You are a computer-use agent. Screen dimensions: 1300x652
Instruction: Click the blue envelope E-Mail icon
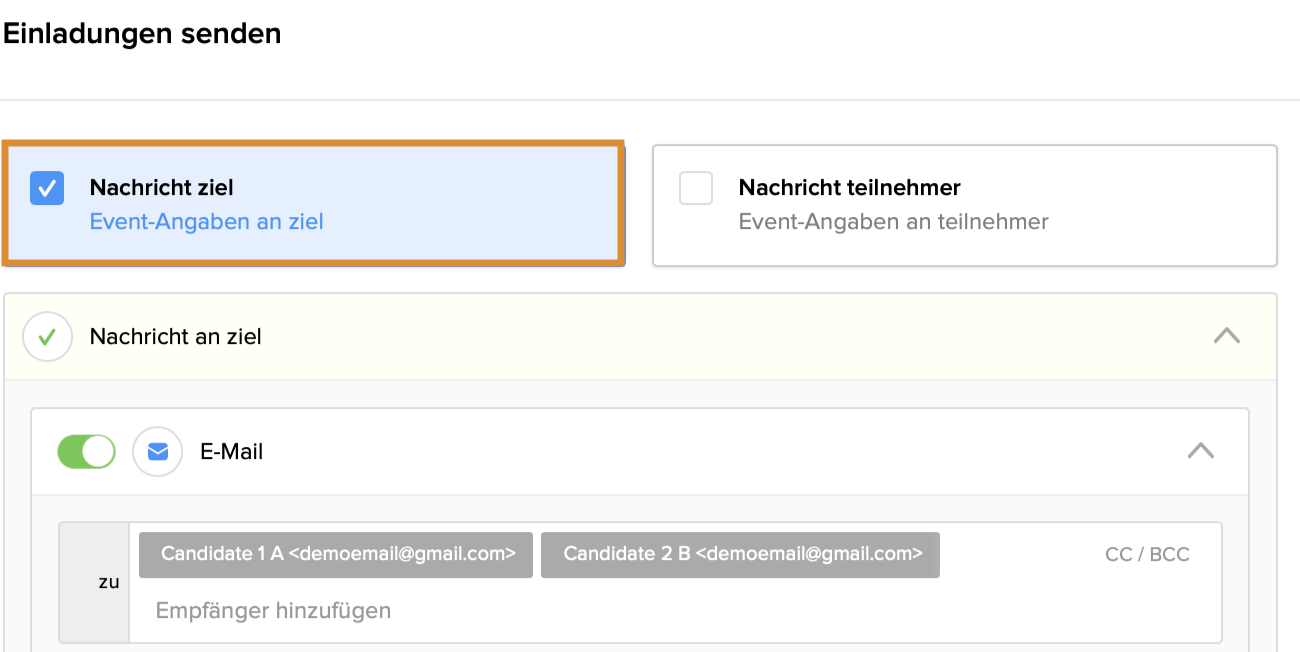point(158,452)
